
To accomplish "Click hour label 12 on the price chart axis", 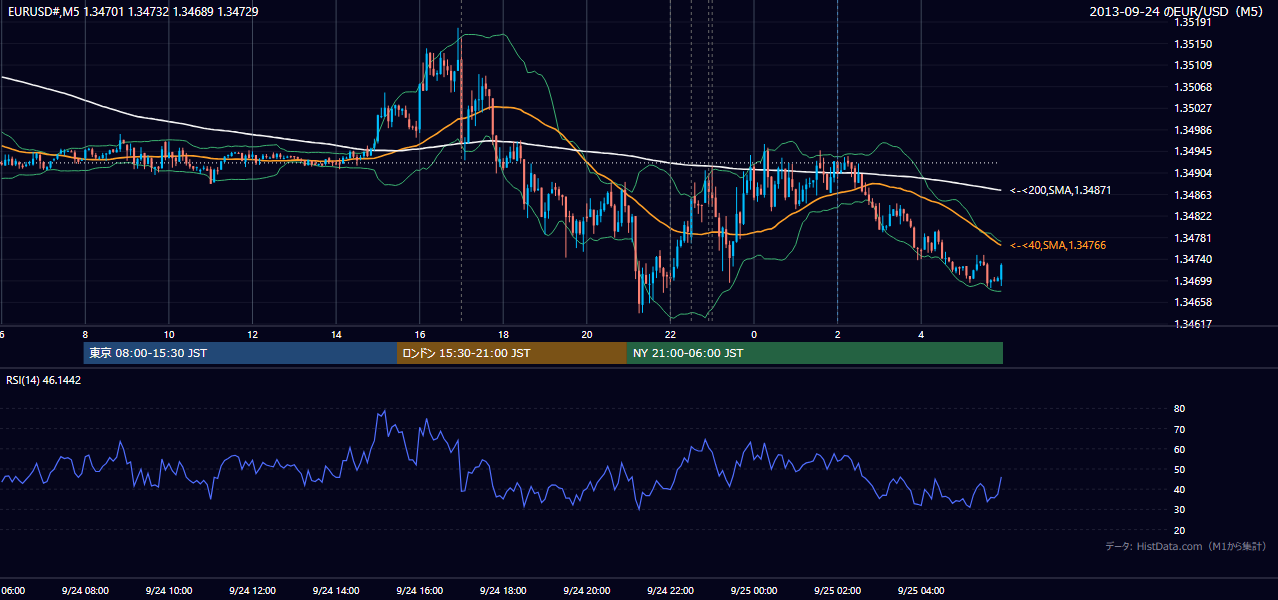I will [x=252, y=334].
